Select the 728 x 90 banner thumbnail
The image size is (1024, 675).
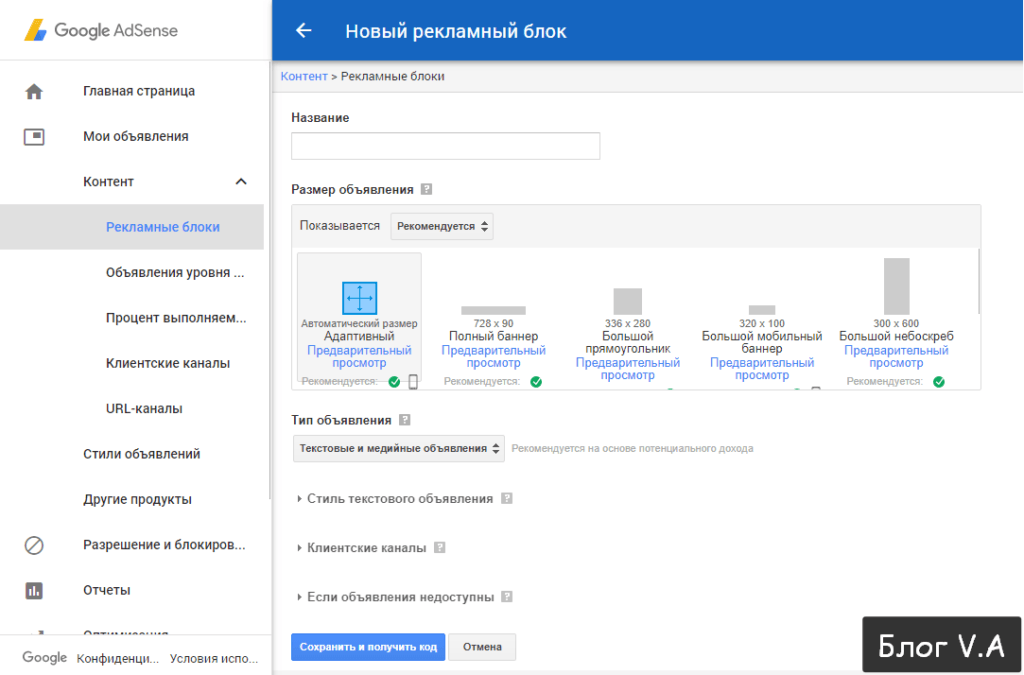click(493, 310)
